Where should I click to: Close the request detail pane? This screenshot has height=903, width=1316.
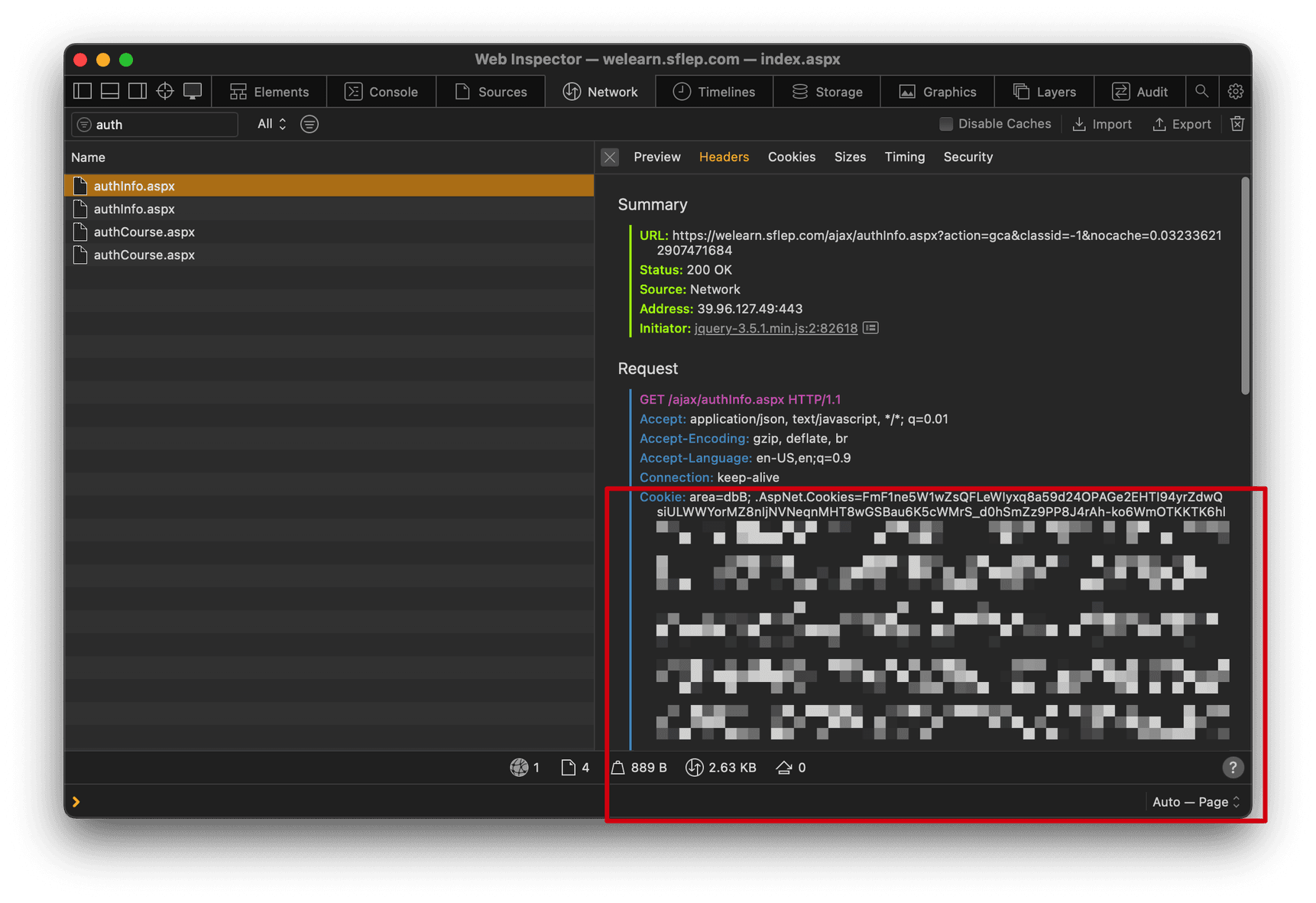click(610, 157)
